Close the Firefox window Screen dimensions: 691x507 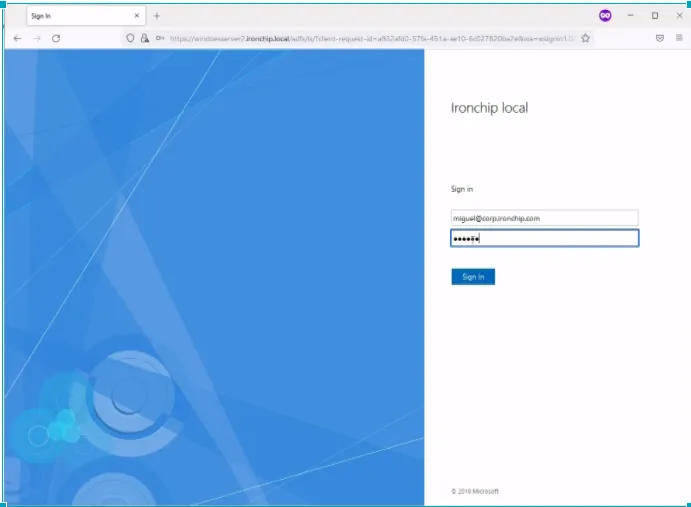pyautogui.click(x=680, y=15)
